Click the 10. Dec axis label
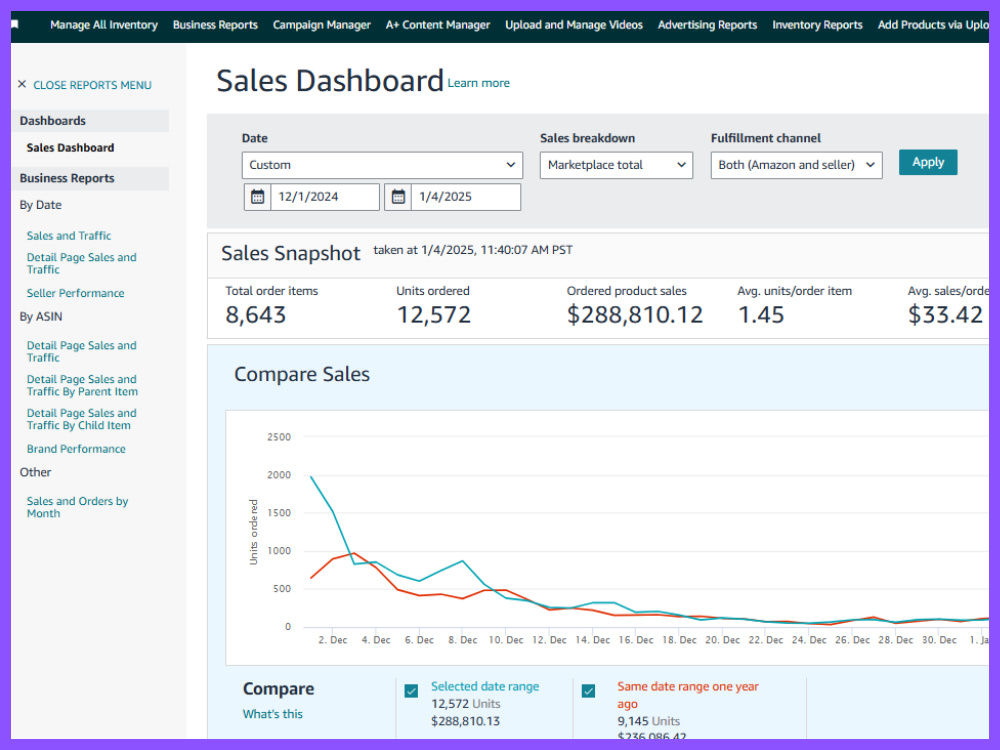Screen dimensions: 1000x750 pos(506,640)
